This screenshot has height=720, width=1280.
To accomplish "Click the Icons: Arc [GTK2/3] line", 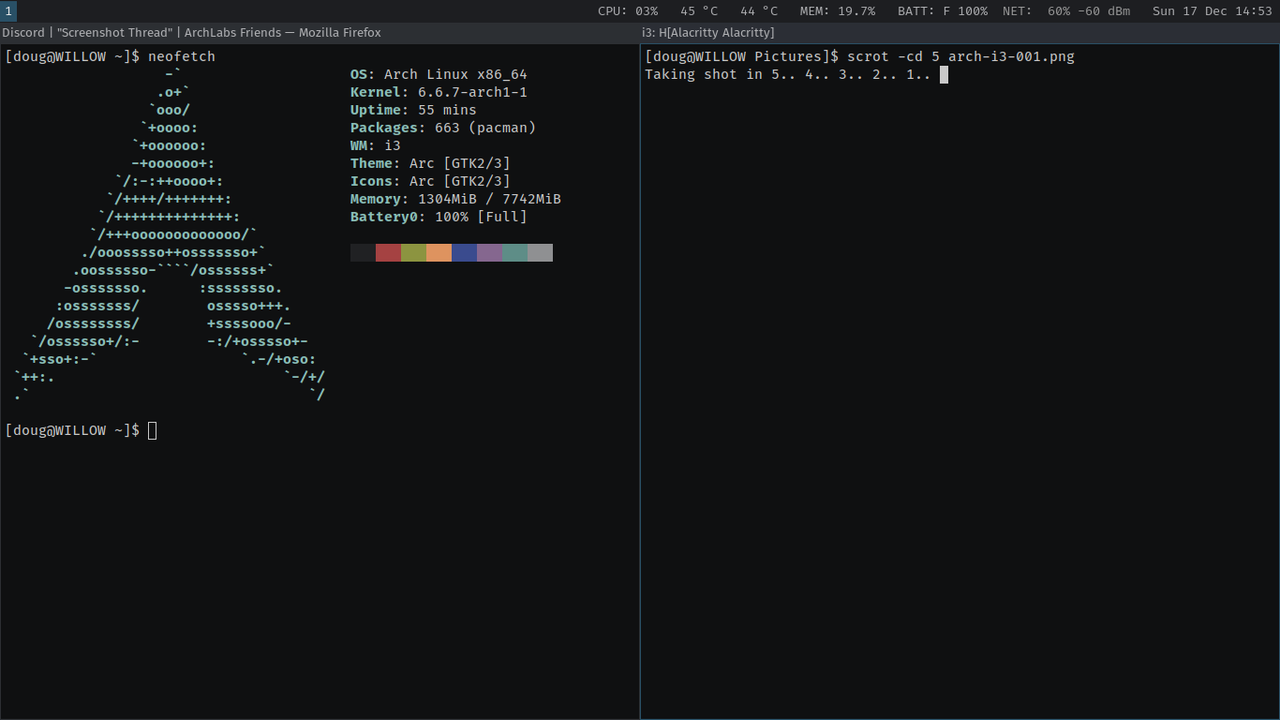I will (x=430, y=181).
